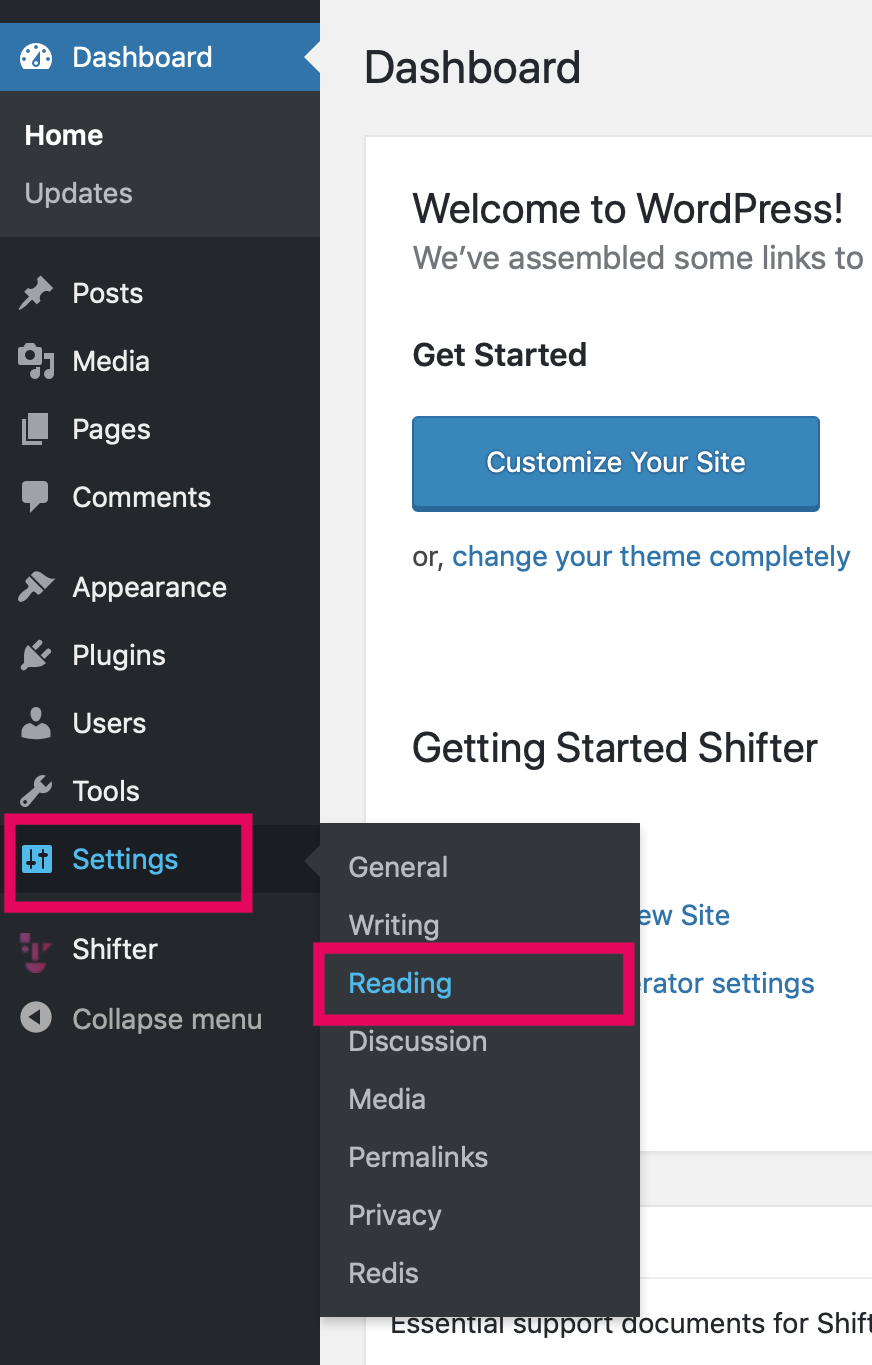Click the Tools wrench icon

[x=36, y=791]
